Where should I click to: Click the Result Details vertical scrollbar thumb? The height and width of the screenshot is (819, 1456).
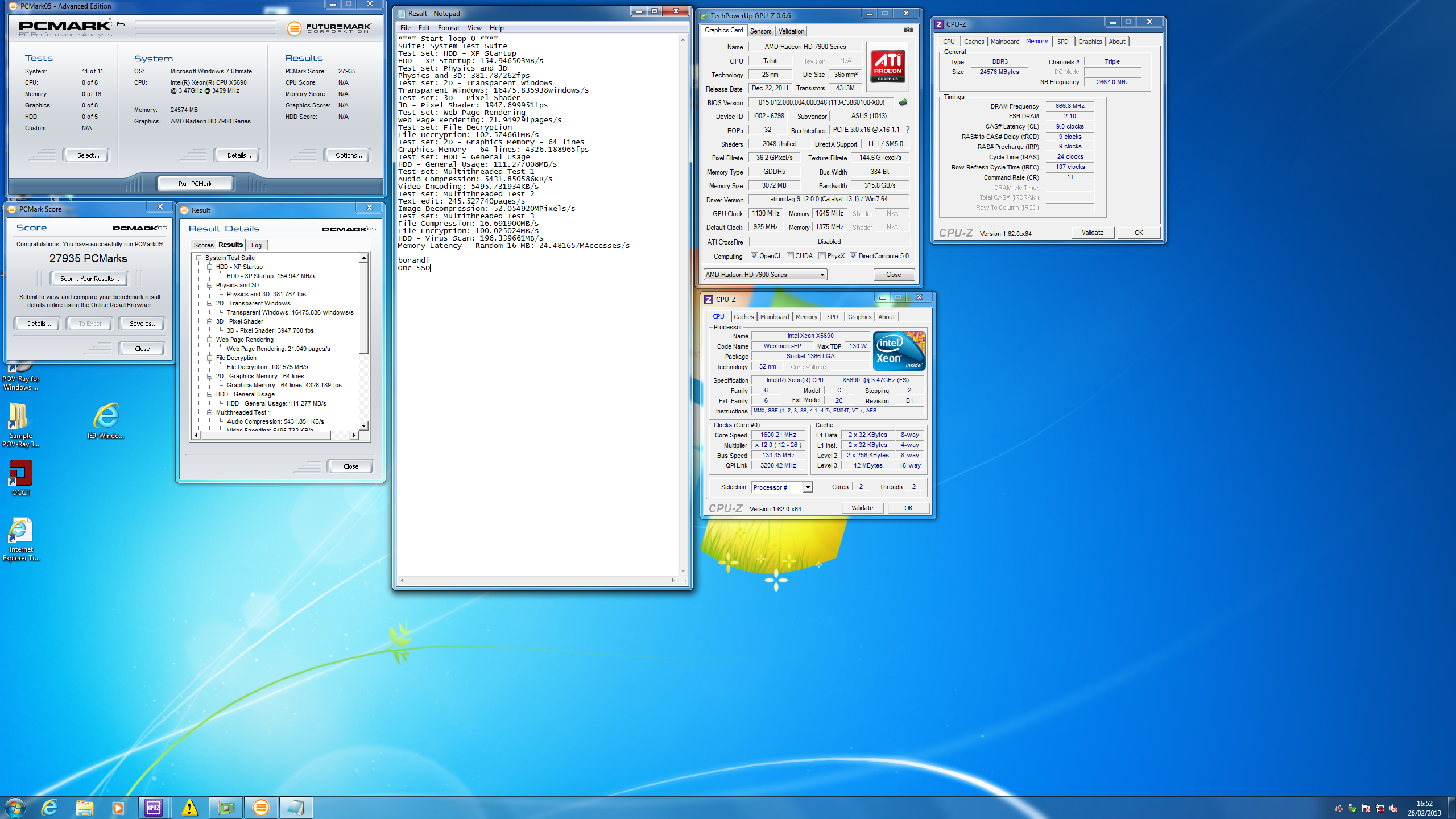[x=364, y=308]
